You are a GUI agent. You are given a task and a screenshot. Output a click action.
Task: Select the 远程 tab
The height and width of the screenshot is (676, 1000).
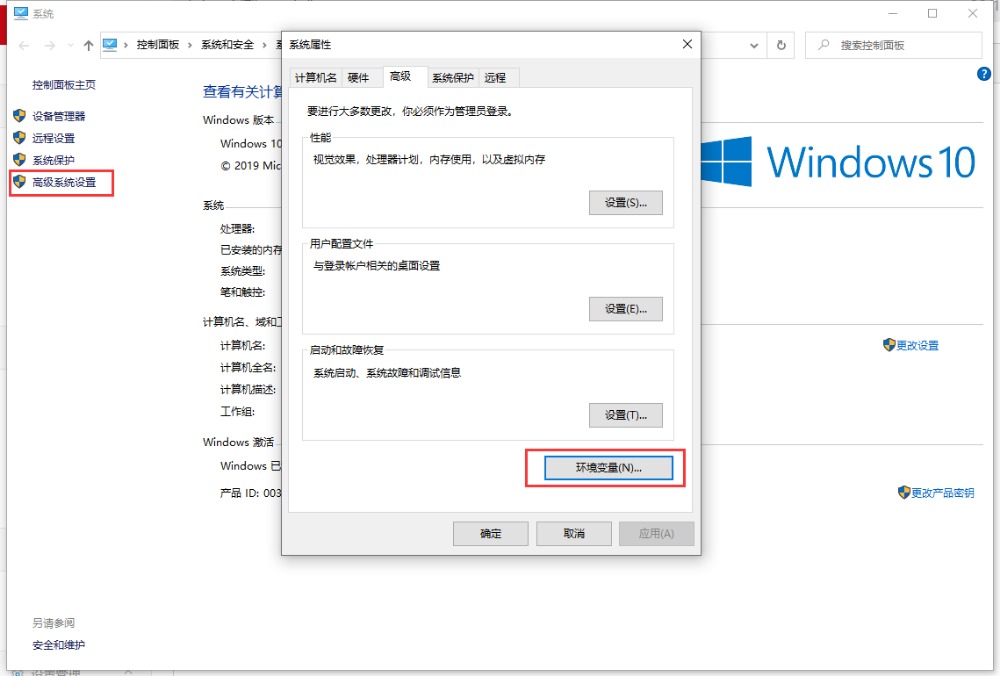495,78
